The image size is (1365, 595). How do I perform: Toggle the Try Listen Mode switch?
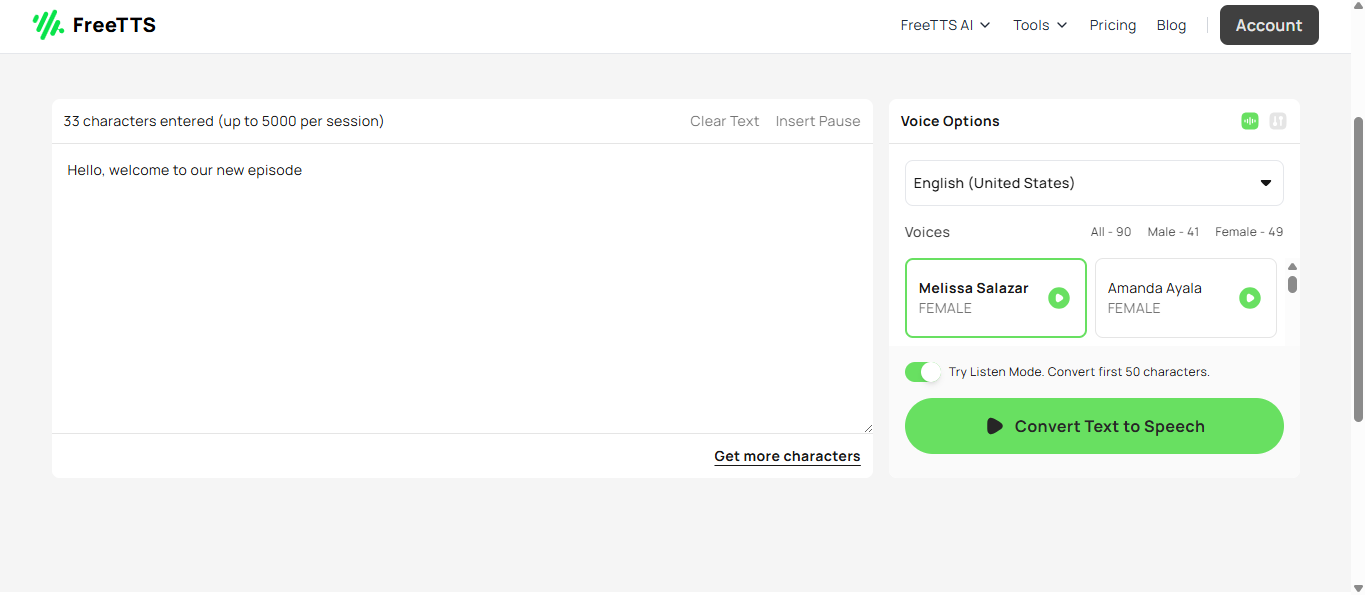click(923, 372)
